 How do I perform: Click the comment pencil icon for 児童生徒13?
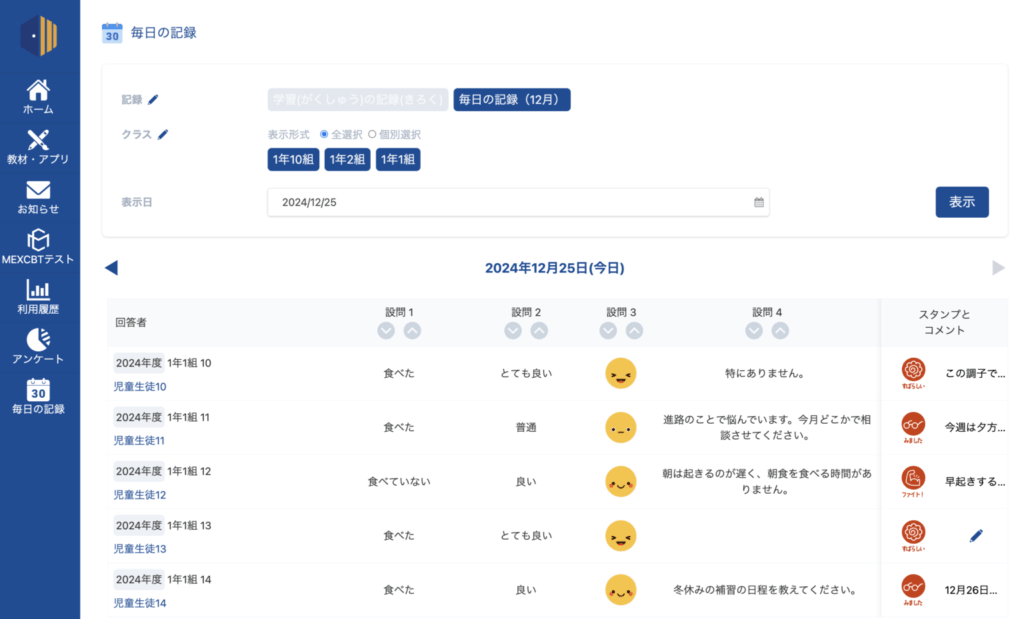tap(976, 536)
